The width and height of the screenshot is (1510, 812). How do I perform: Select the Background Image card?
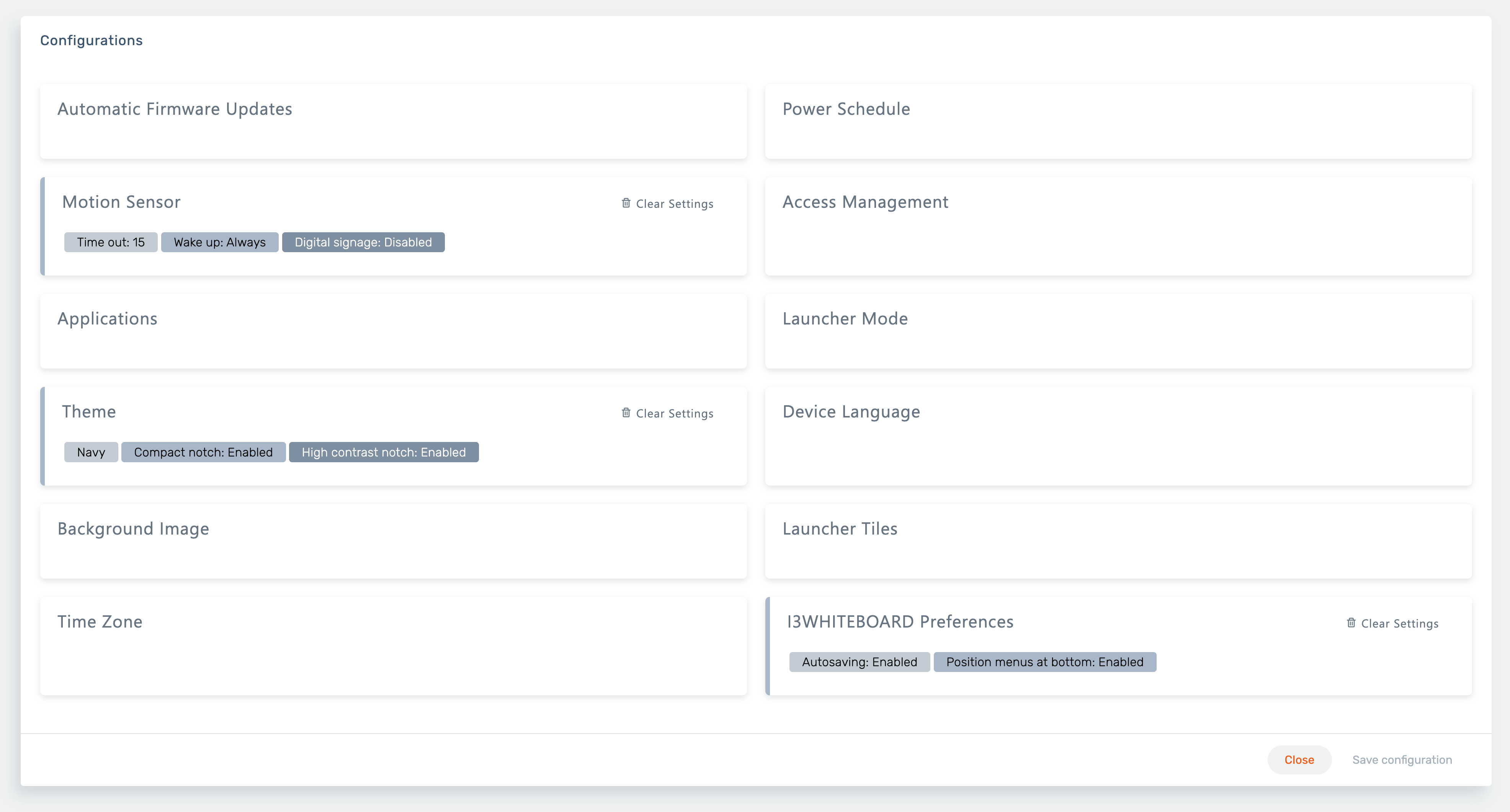(393, 541)
